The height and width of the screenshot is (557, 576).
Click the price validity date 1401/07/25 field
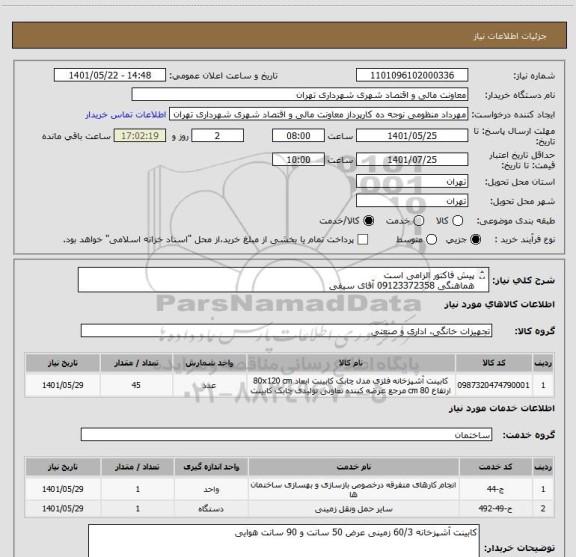pos(412,159)
